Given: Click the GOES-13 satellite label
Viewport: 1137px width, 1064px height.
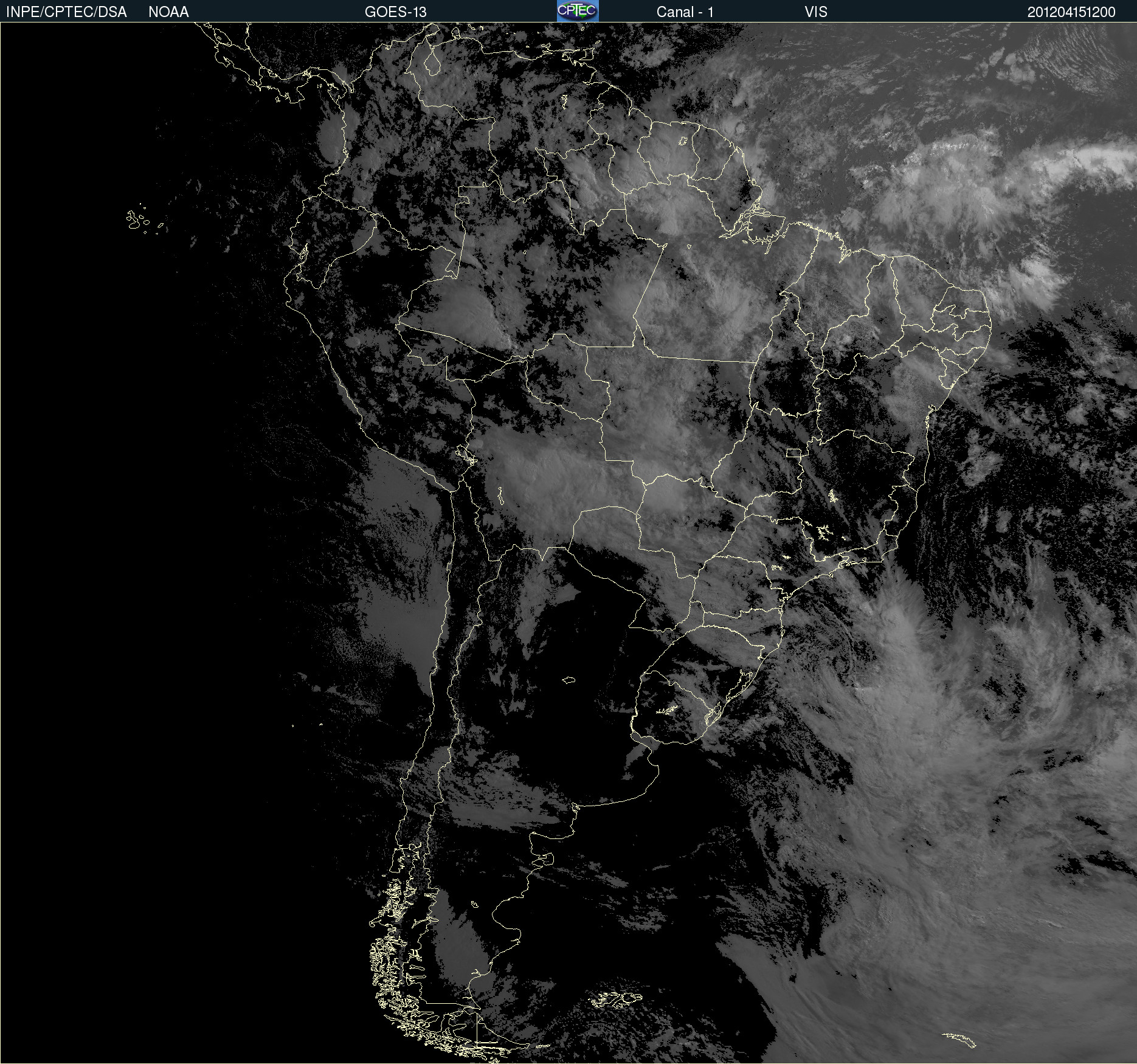Looking at the screenshot, I should (395, 12).
